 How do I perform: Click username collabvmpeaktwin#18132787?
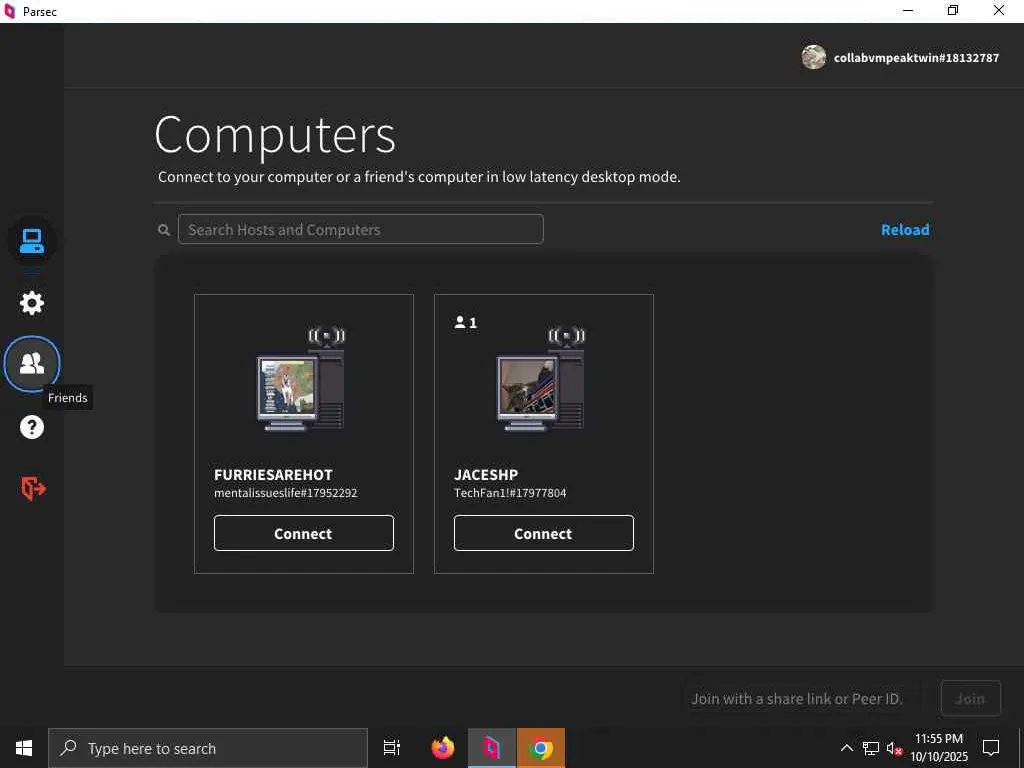916,57
